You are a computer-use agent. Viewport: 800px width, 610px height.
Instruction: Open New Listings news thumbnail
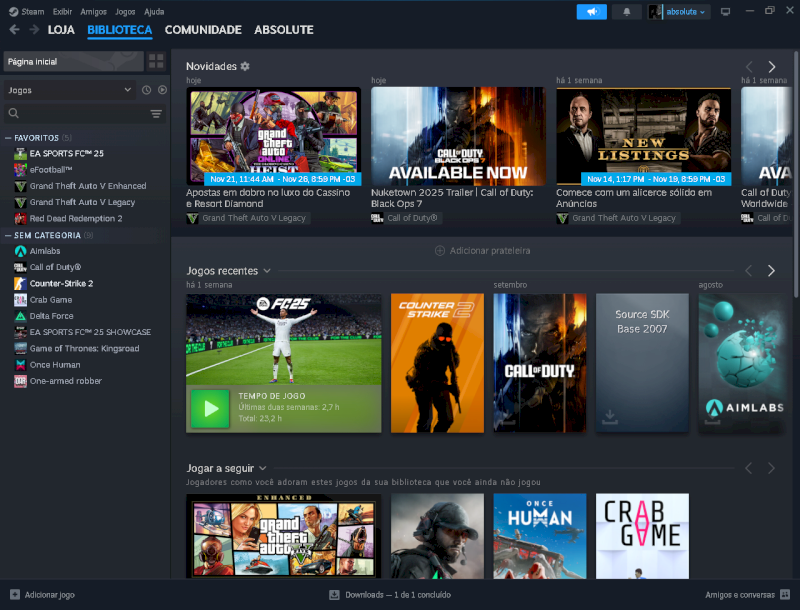point(643,136)
